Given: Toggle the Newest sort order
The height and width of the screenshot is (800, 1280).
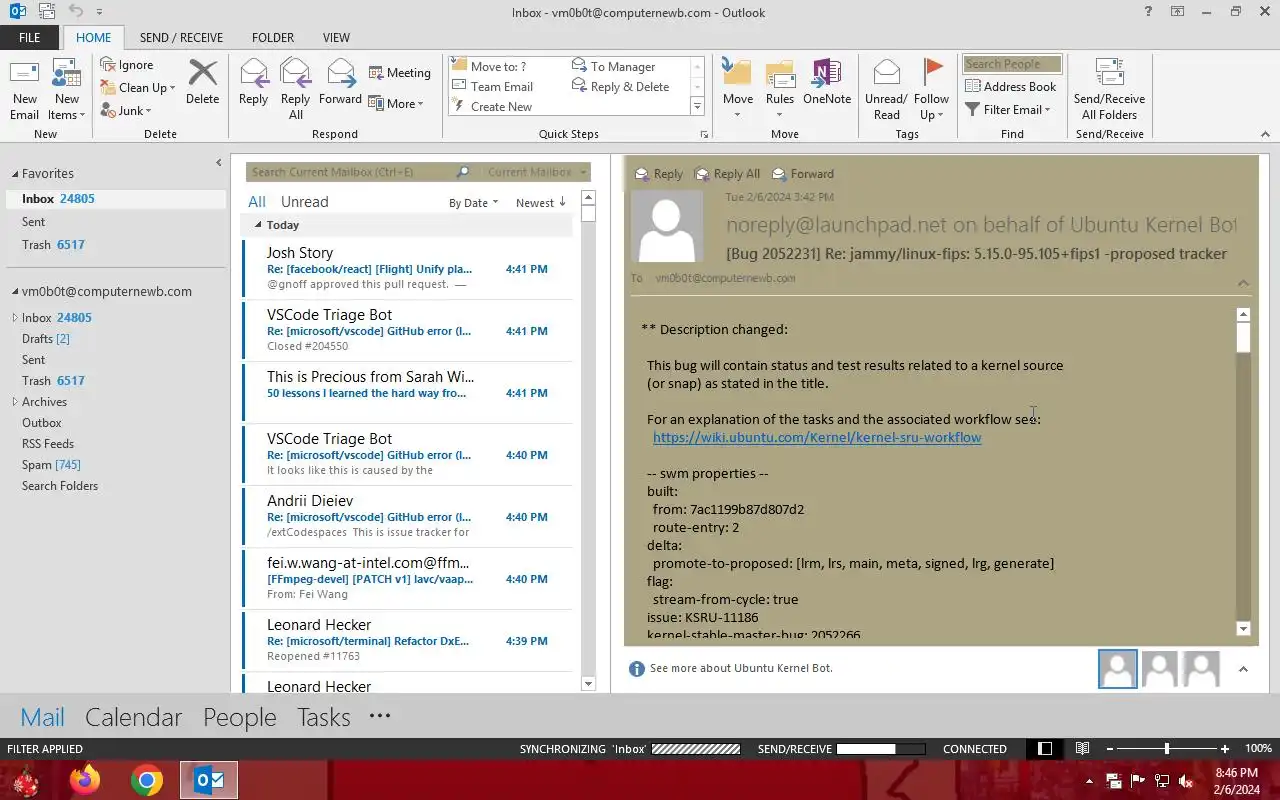Looking at the screenshot, I should tap(541, 203).
